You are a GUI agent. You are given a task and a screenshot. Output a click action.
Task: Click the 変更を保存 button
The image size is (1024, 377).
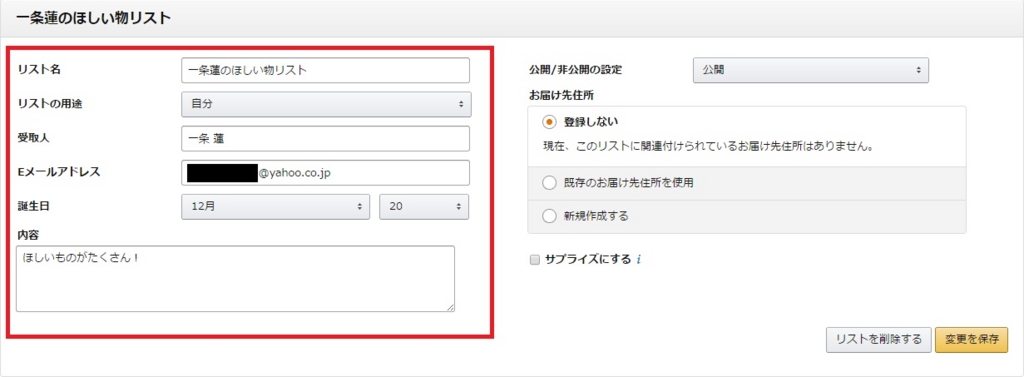pos(971,339)
